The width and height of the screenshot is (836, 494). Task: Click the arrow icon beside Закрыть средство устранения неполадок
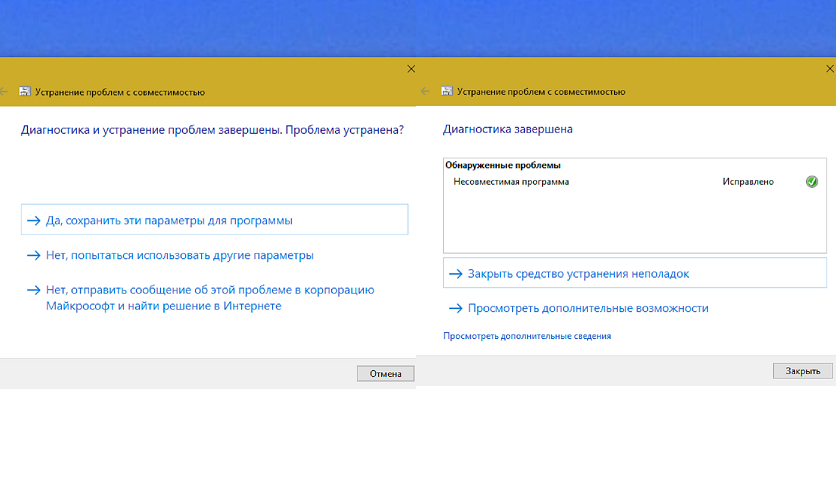tap(455, 274)
